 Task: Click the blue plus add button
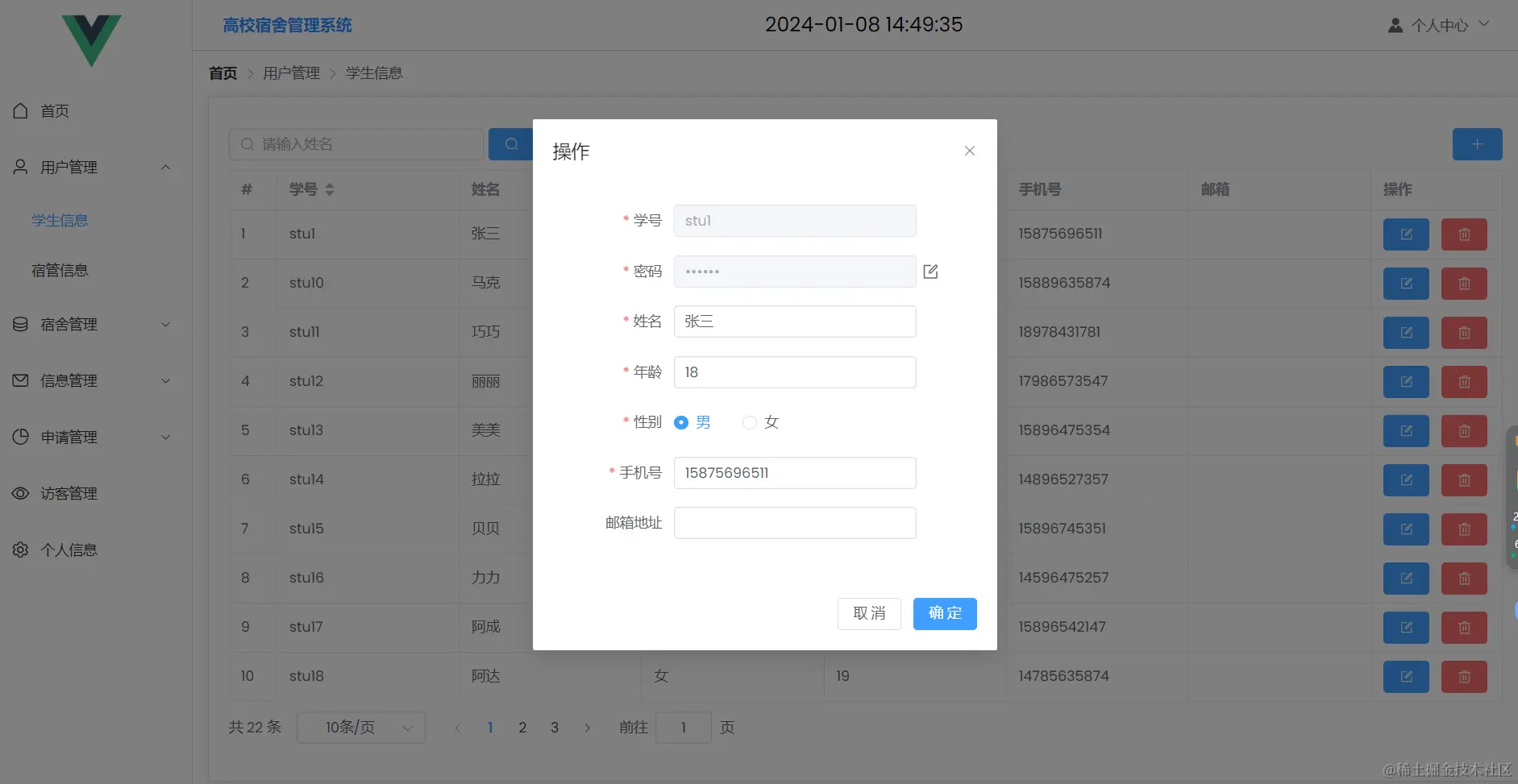point(1477,144)
